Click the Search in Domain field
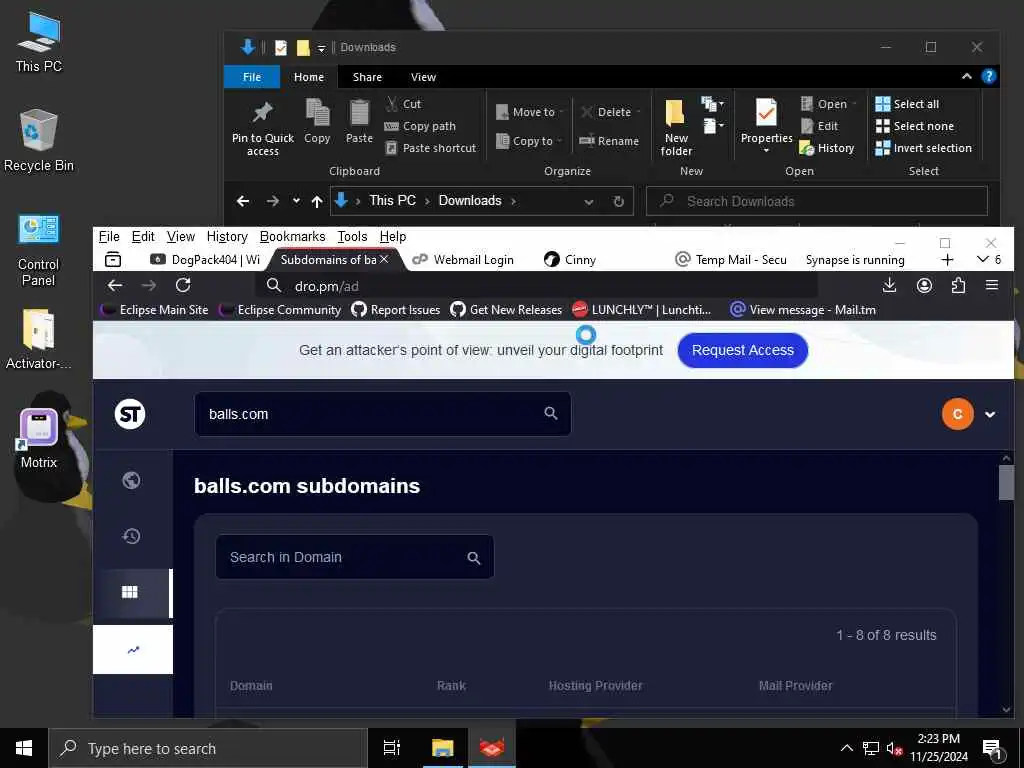The image size is (1024, 768). tap(355, 557)
